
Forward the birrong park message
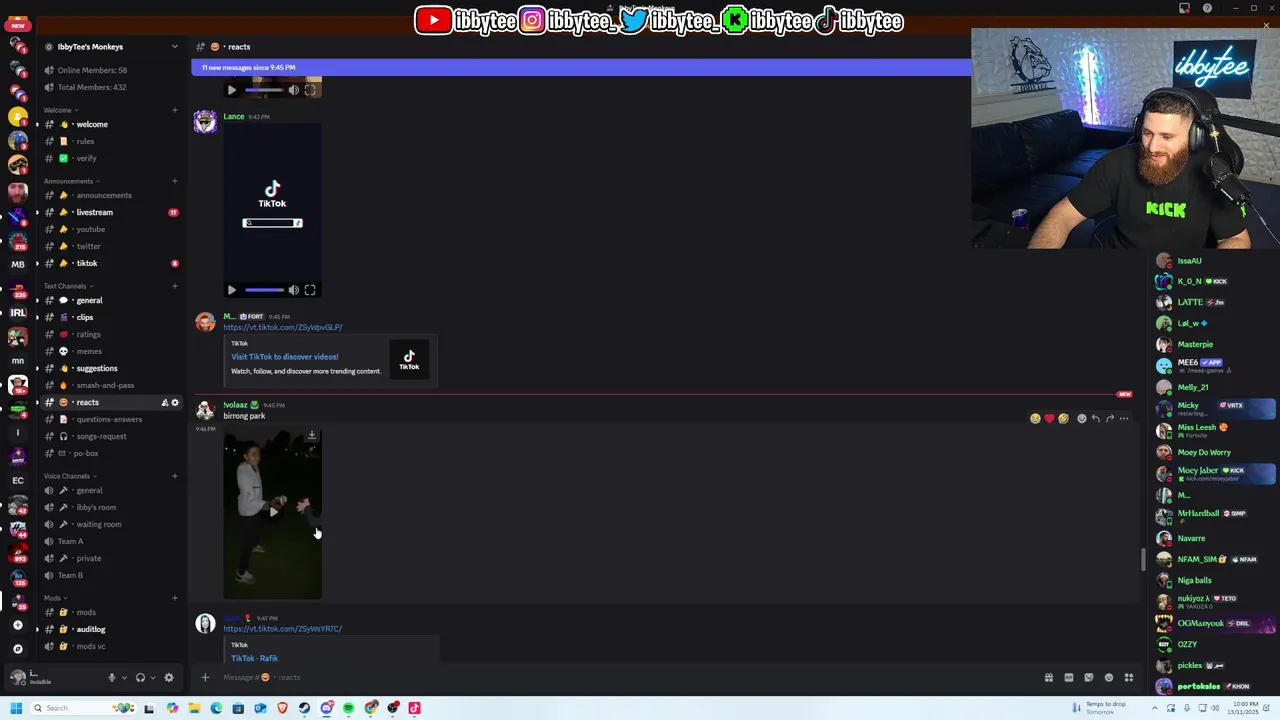[x=1110, y=419]
